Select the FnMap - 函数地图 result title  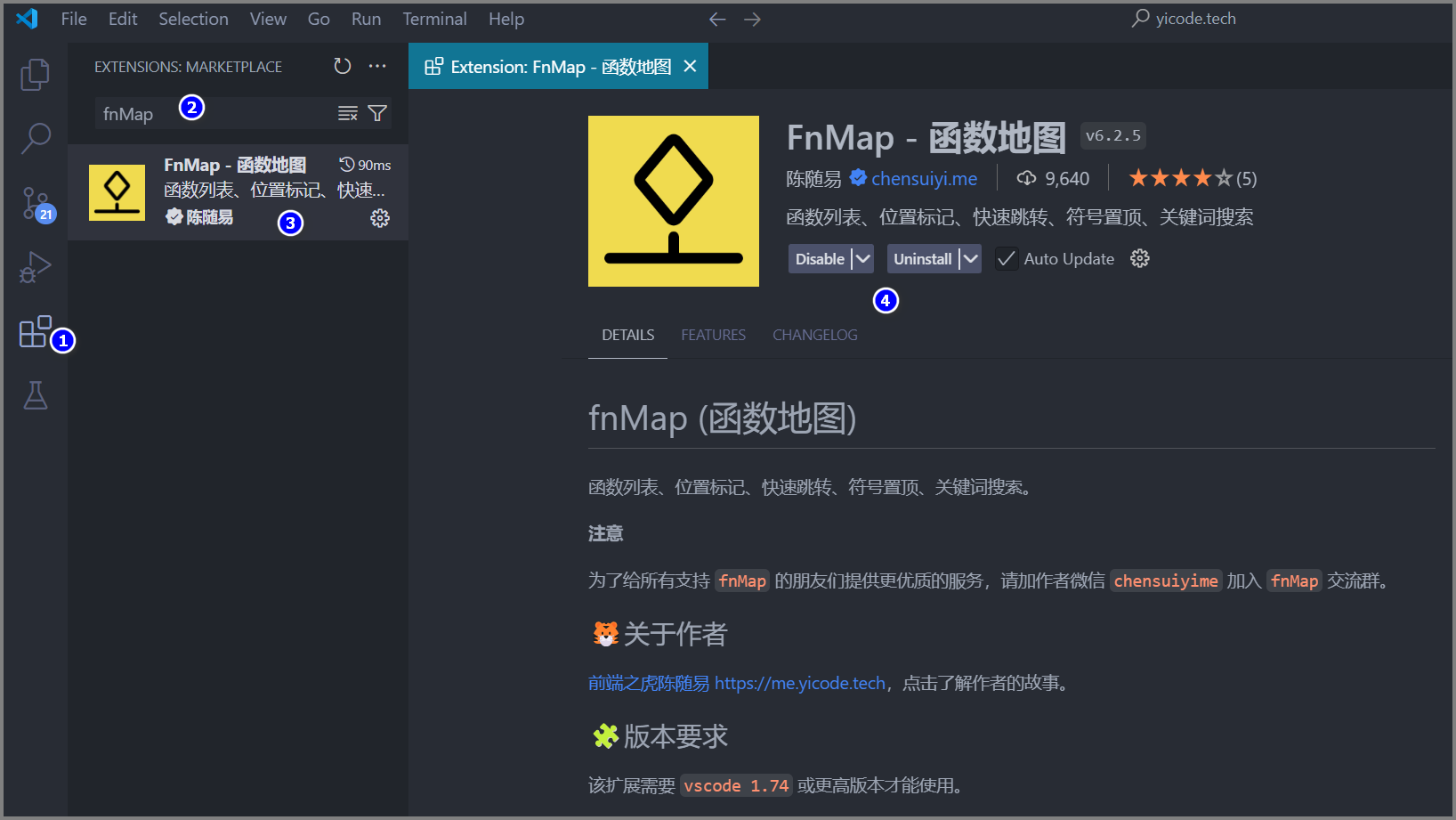pyautogui.click(x=235, y=165)
